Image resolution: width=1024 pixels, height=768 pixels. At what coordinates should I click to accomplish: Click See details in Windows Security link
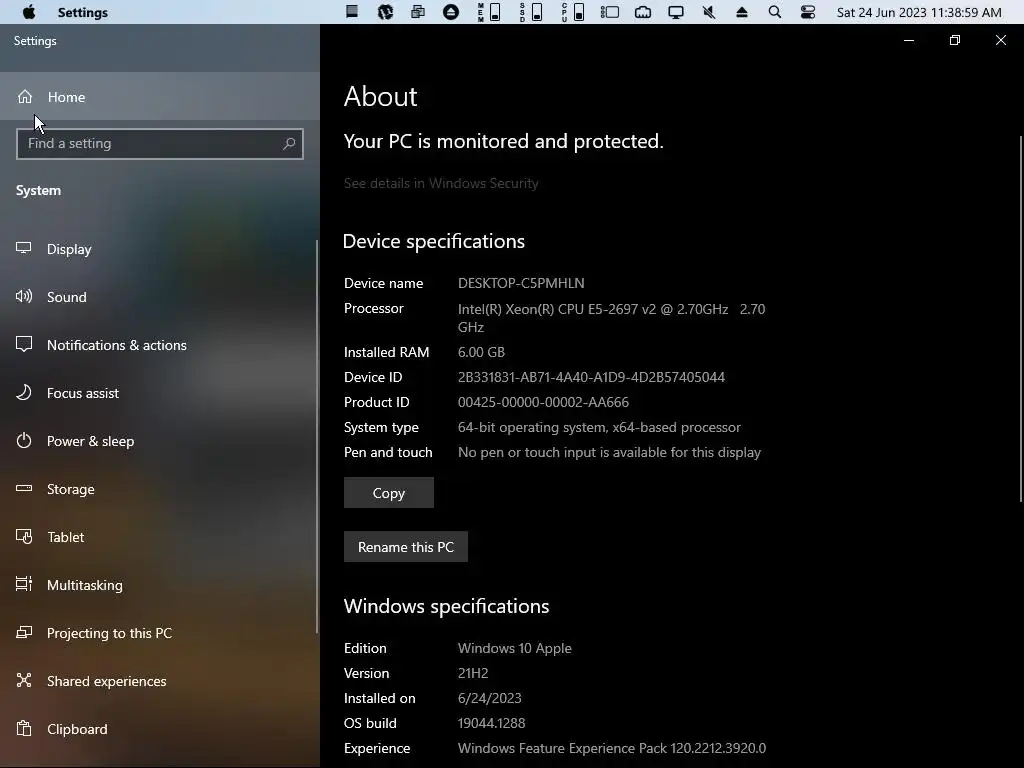[x=441, y=184]
